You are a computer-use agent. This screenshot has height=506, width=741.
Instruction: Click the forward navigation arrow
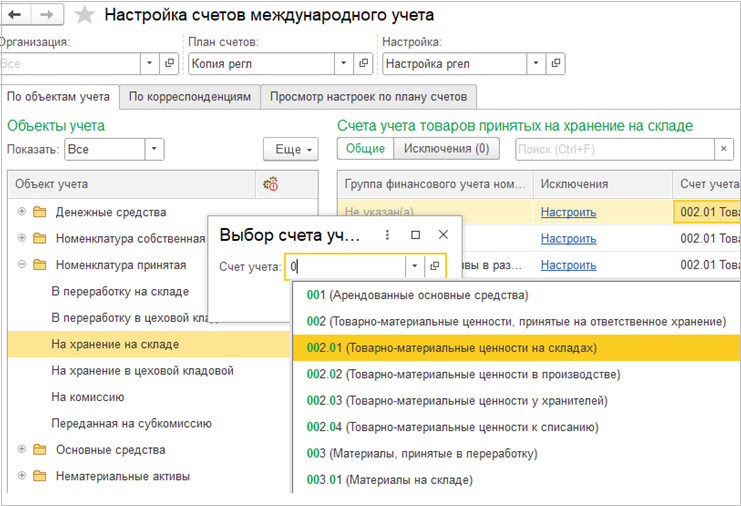point(48,15)
